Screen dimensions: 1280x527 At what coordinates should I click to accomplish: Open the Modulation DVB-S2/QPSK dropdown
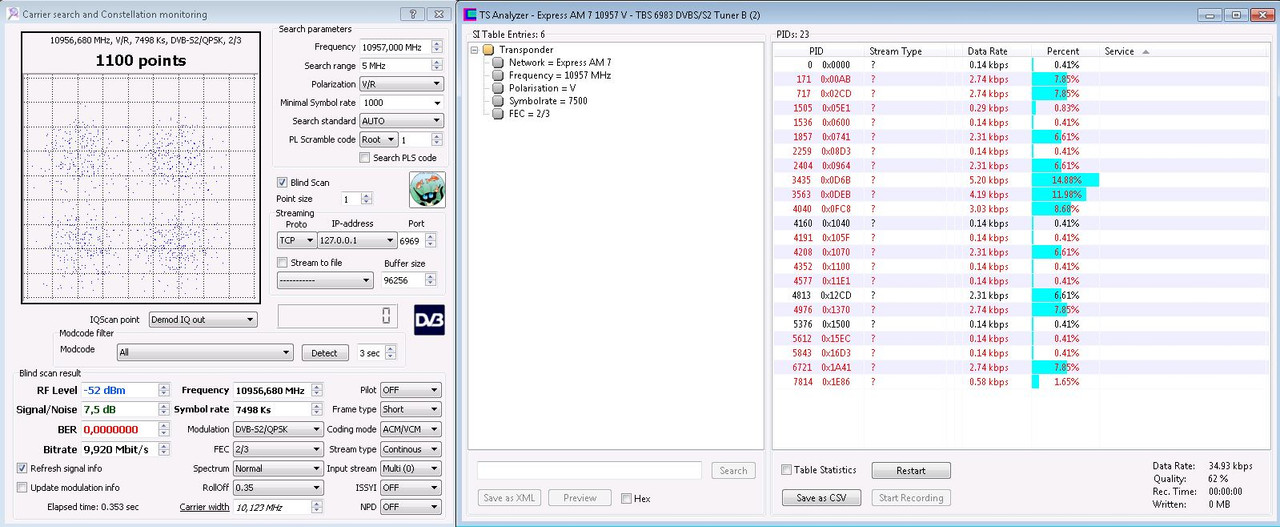(x=278, y=429)
